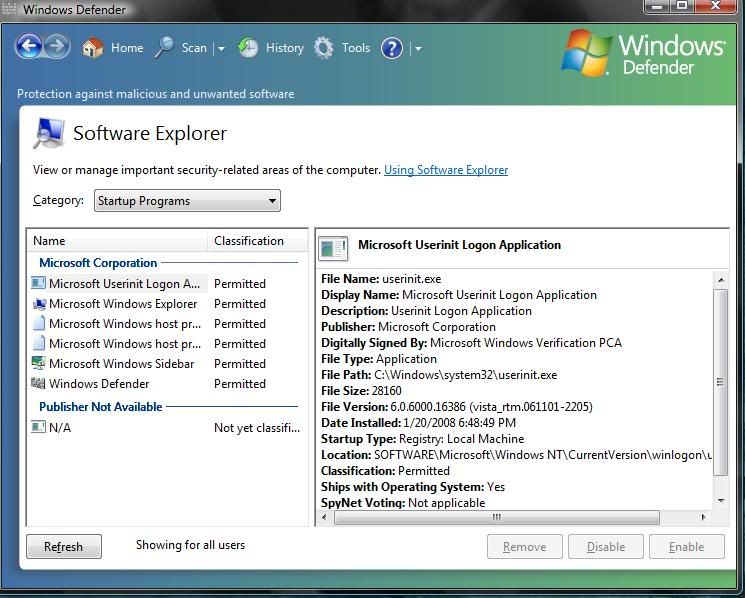Select the Microsoft Userinit Logon row icon
Screen dimensions: 745x598
(x=38, y=283)
